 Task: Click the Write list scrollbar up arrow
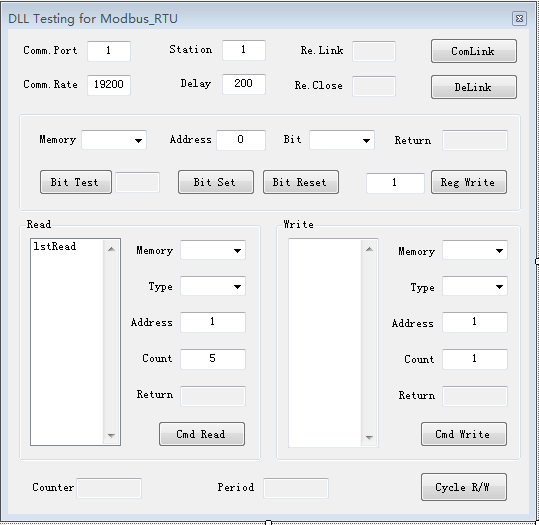pyautogui.click(x=369, y=249)
